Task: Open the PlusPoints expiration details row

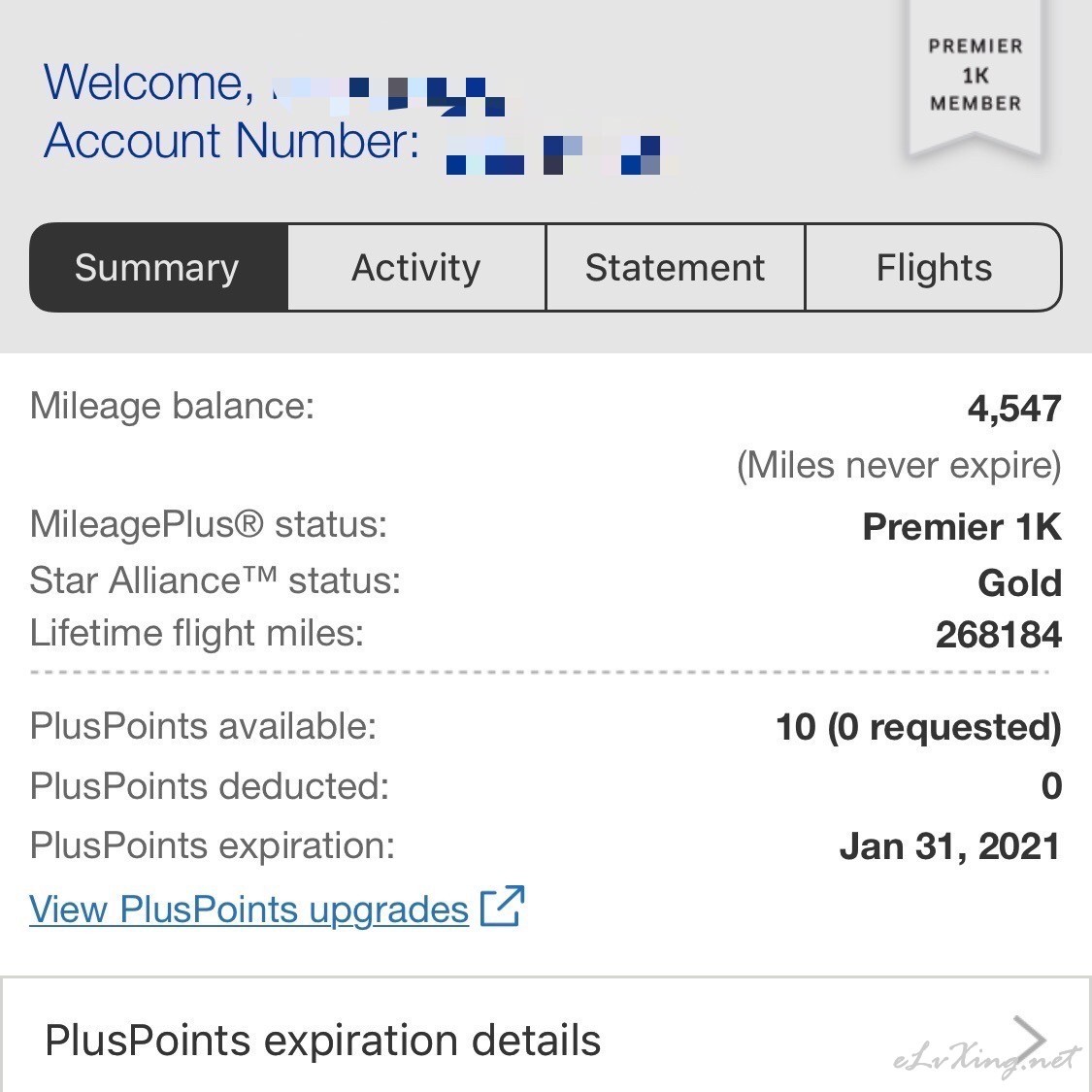Action: click(x=546, y=1035)
